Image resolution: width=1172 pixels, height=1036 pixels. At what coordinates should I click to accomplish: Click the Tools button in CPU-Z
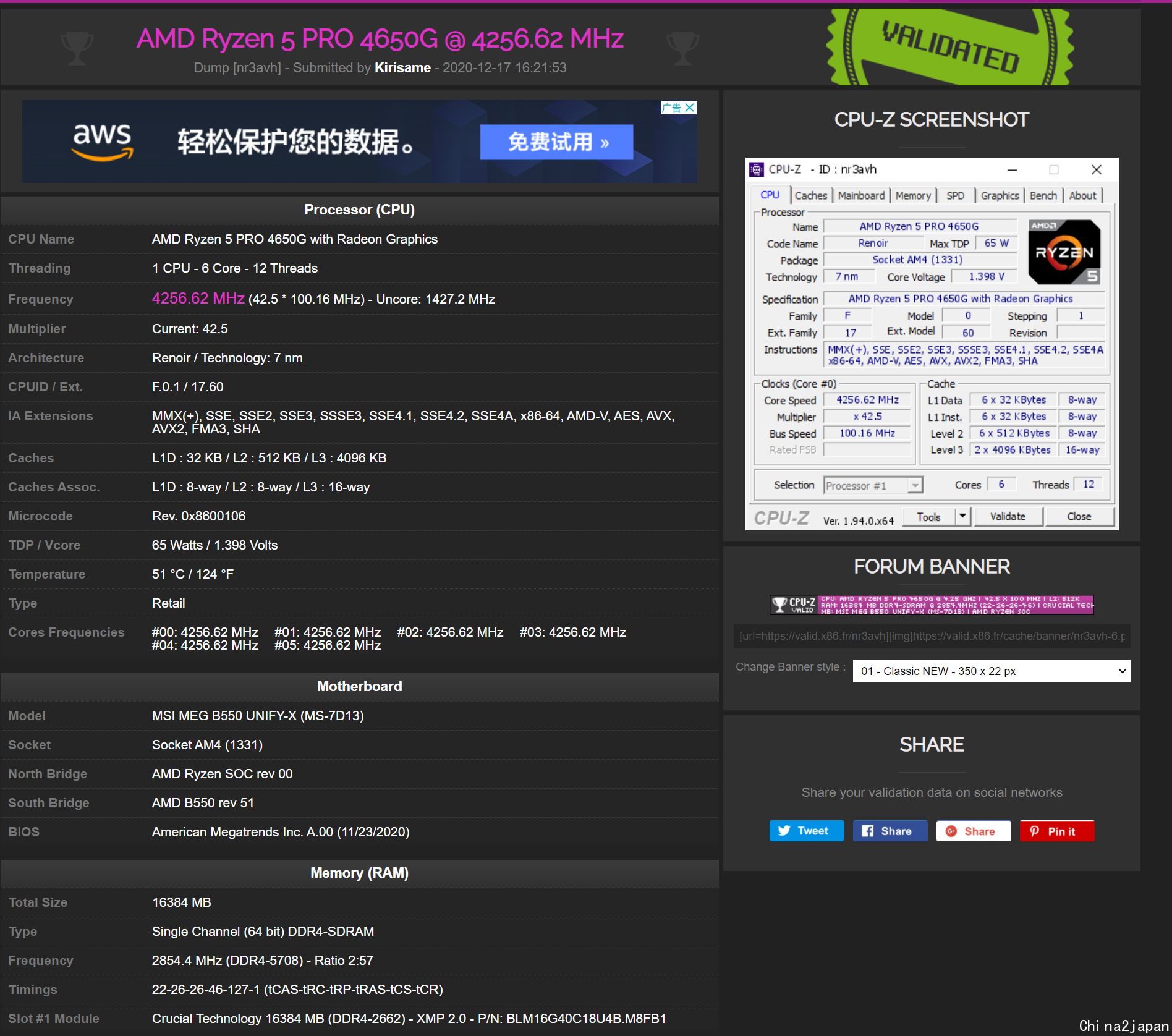click(928, 516)
